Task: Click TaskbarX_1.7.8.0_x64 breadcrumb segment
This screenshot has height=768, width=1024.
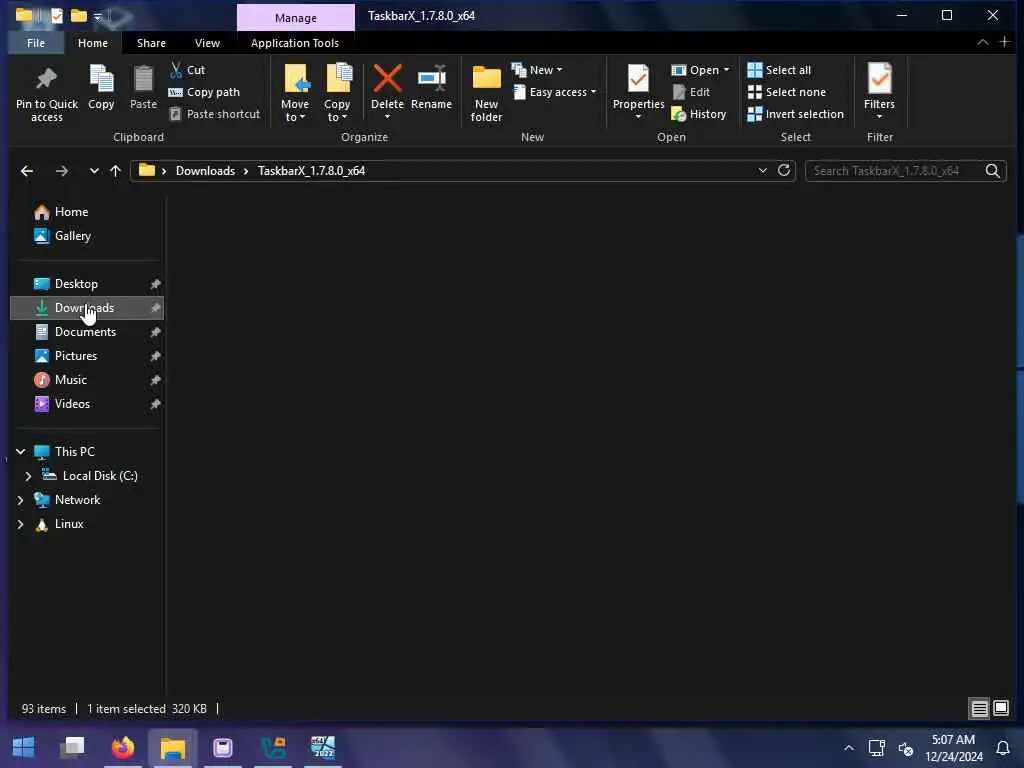Action: pyautogui.click(x=311, y=171)
